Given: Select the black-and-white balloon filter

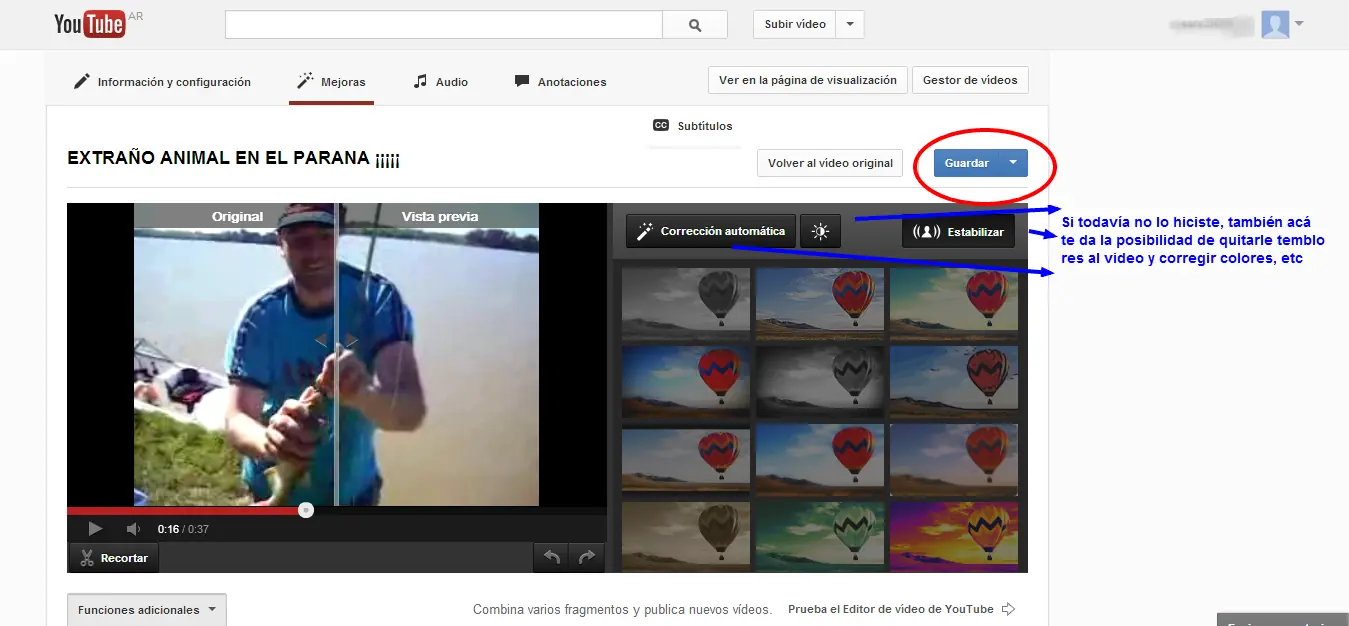Looking at the screenshot, I should (x=820, y=382).
